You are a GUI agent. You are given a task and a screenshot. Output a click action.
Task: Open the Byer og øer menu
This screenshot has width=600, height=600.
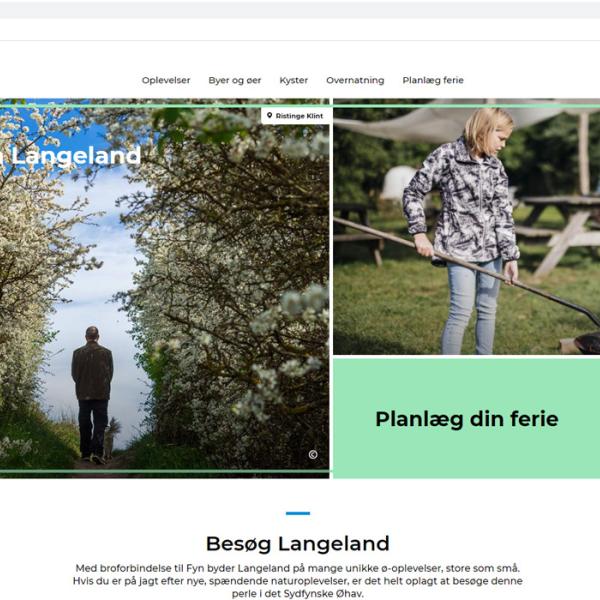[x=235, y=80]
